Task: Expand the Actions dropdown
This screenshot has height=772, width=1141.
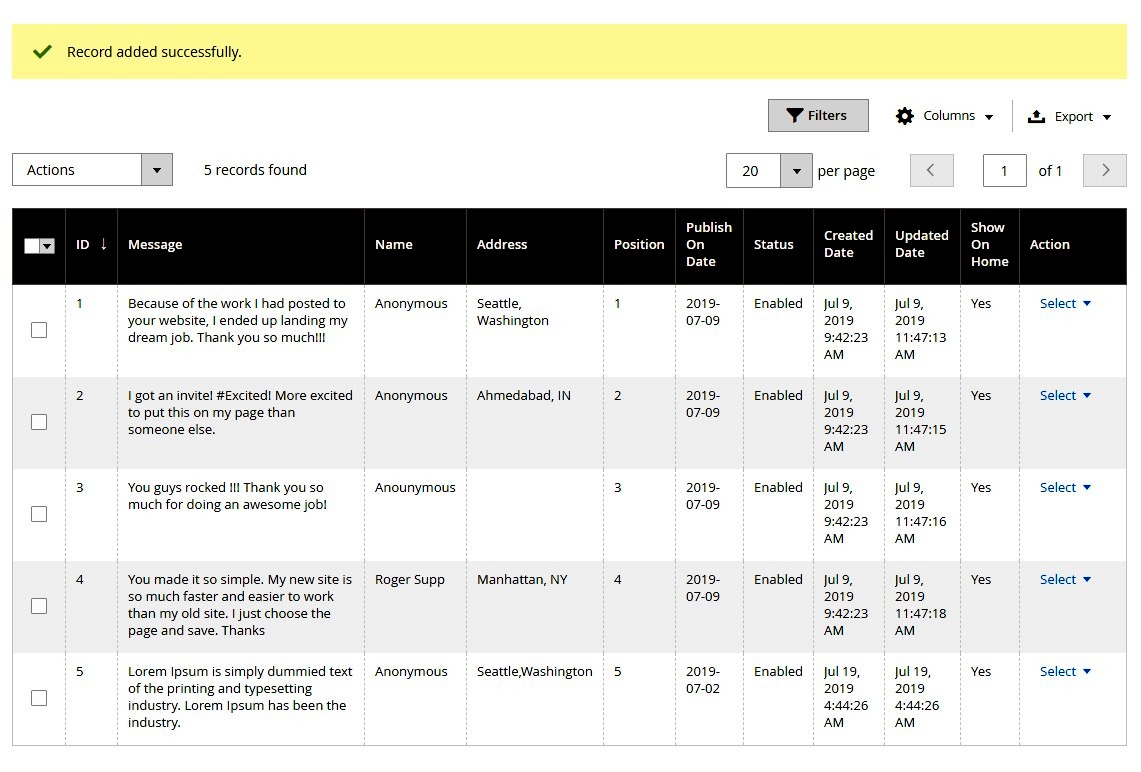Action: (x=156, y=170)
